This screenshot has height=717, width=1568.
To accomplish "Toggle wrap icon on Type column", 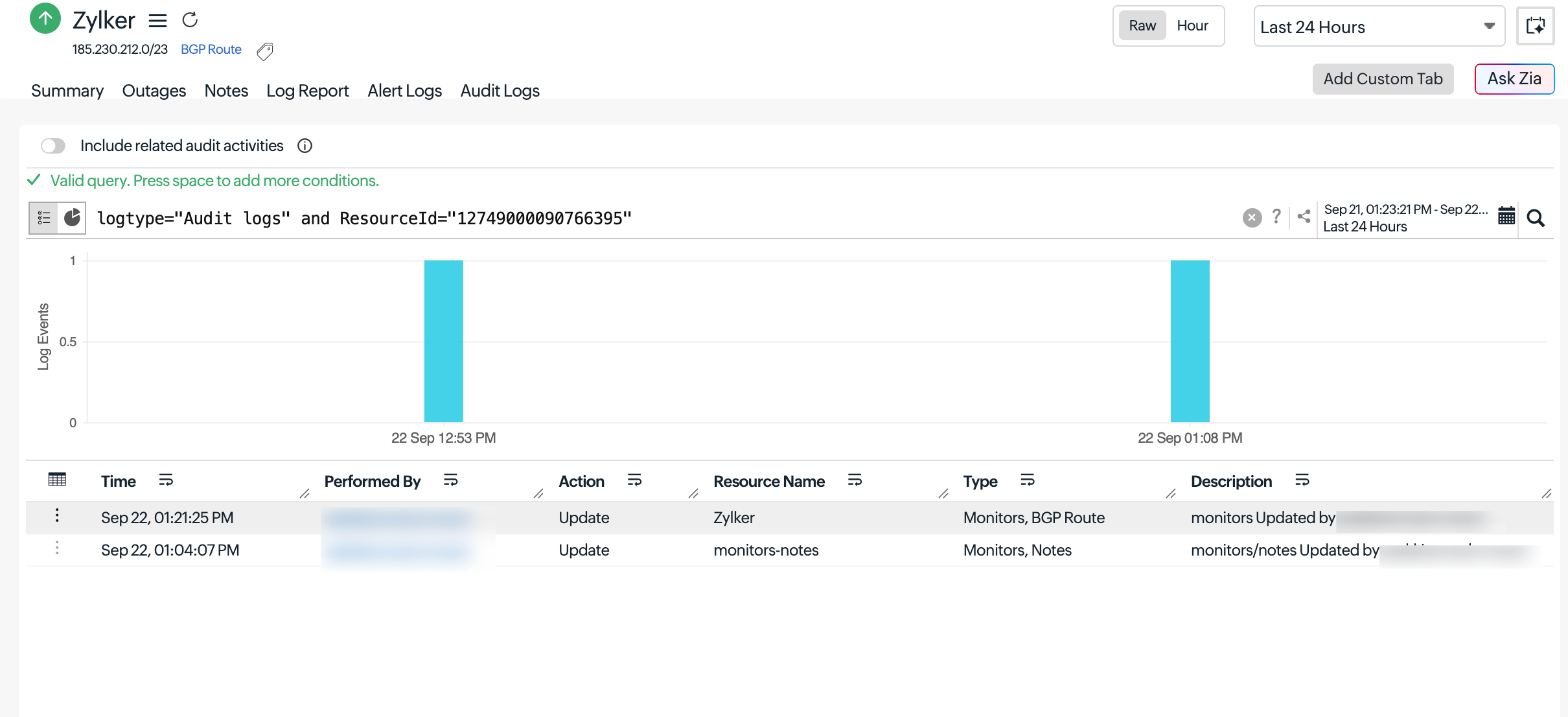I will coord(1028,480).
